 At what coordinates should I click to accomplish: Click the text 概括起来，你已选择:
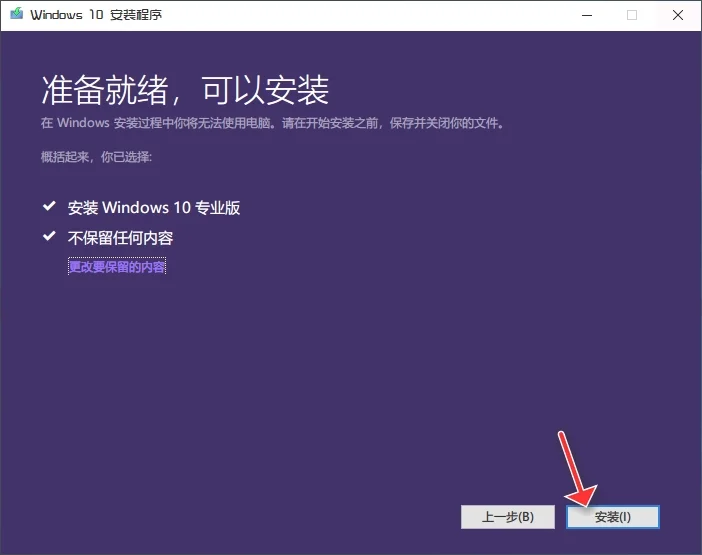pyautogui.click(x=96, y=157)
